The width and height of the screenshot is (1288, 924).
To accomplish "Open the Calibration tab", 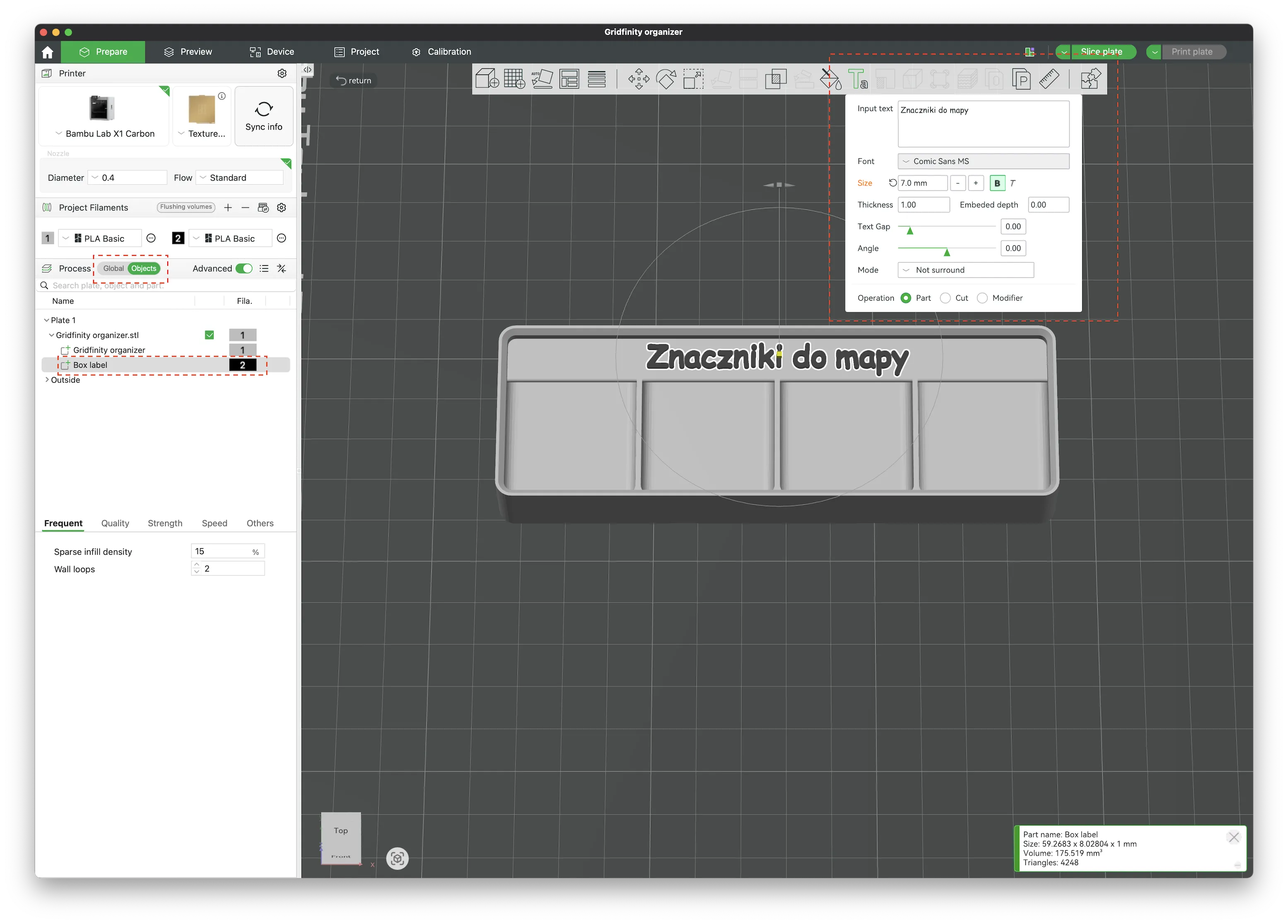I will pos(441,52).
